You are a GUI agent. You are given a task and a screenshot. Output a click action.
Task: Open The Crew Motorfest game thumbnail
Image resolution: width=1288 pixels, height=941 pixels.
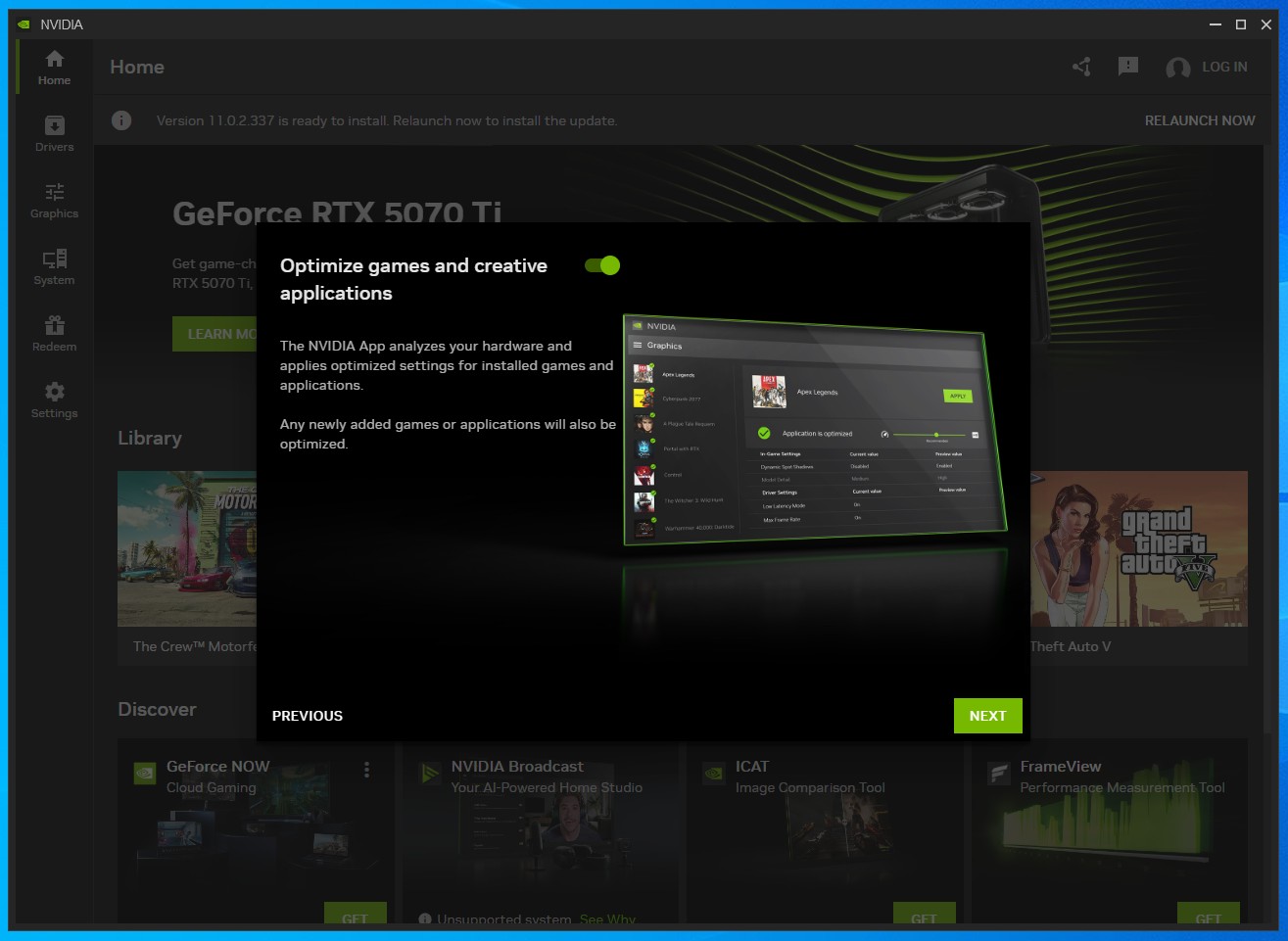[187, 548]
